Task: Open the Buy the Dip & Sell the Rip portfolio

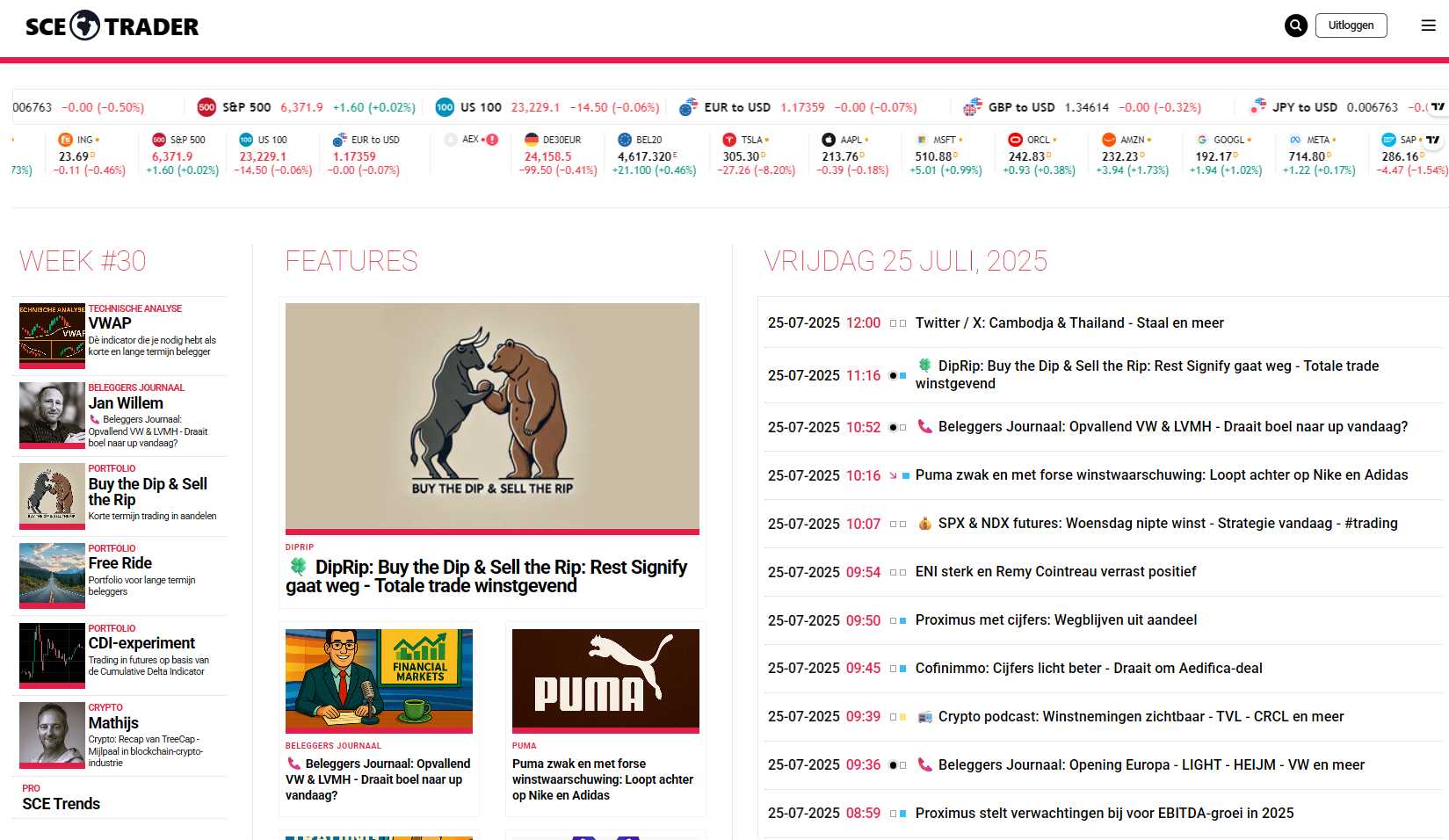Action: click(x=148, y=492)
